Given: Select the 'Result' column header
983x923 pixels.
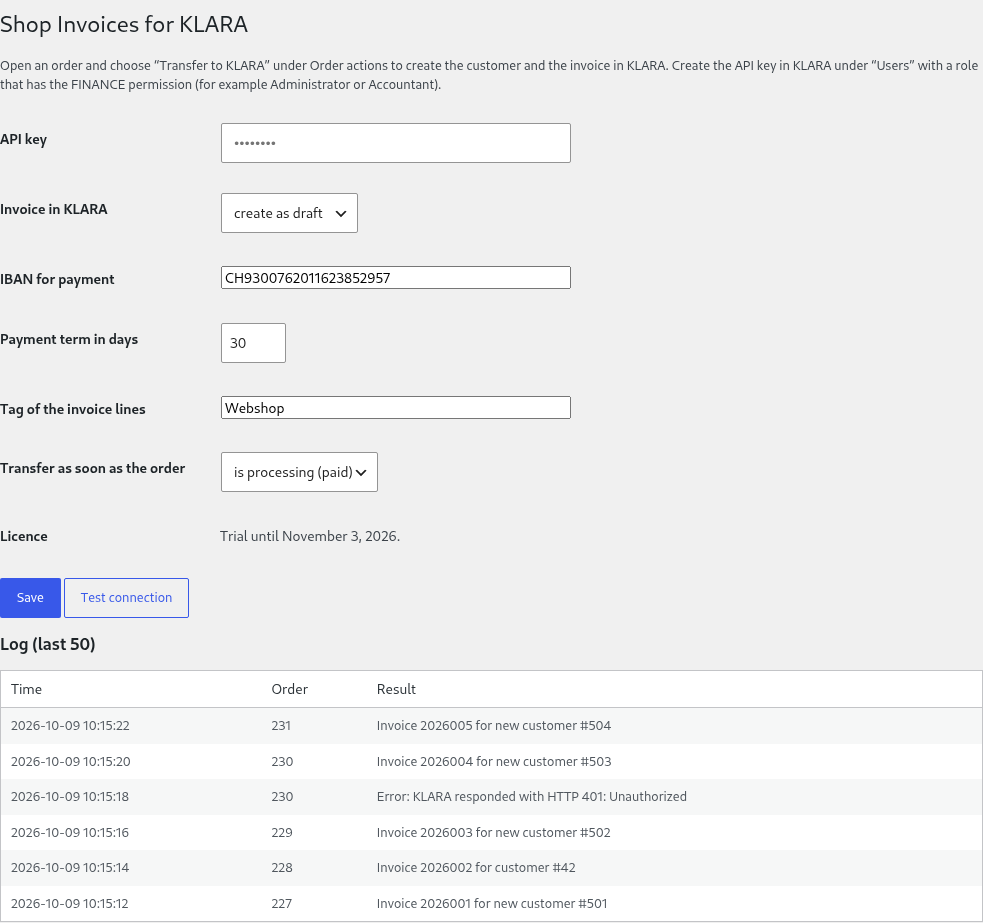Looking at the screenshot, I should pos(396,689).
